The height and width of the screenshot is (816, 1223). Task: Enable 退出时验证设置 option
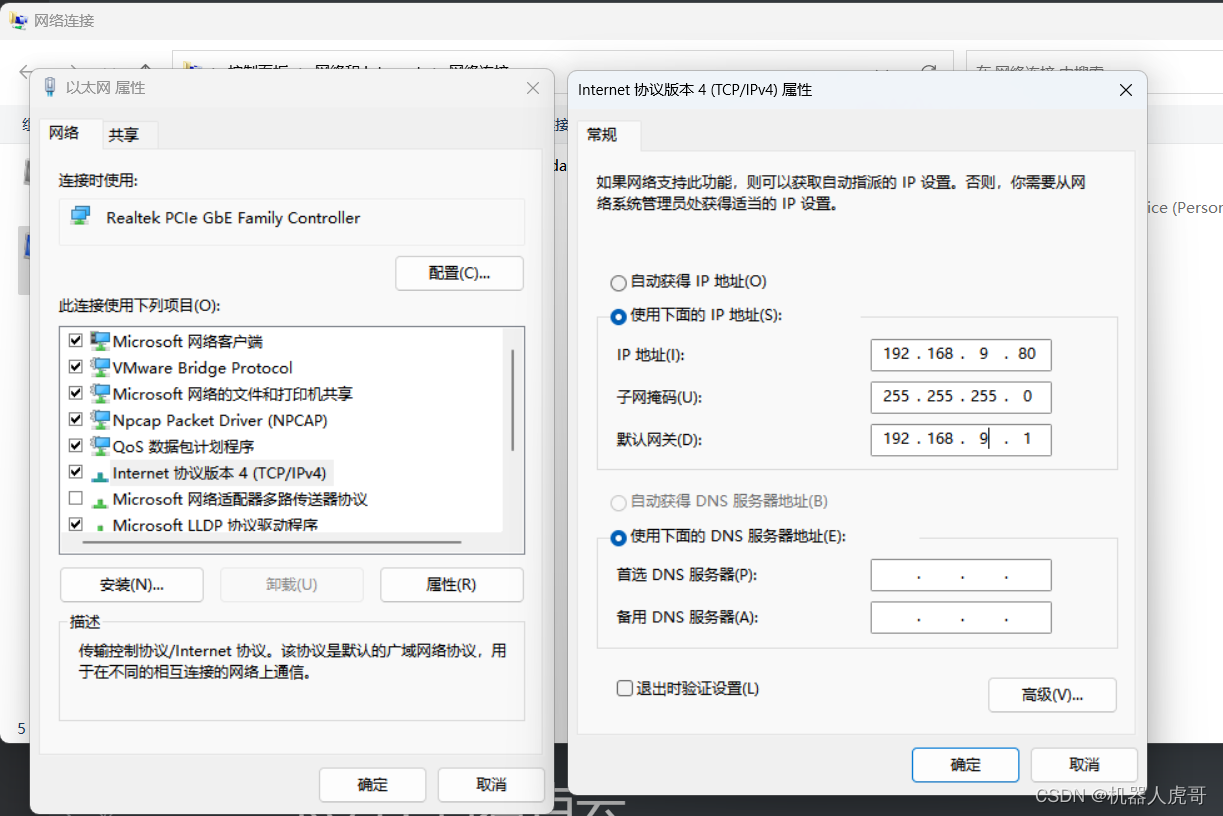[624, 688]
